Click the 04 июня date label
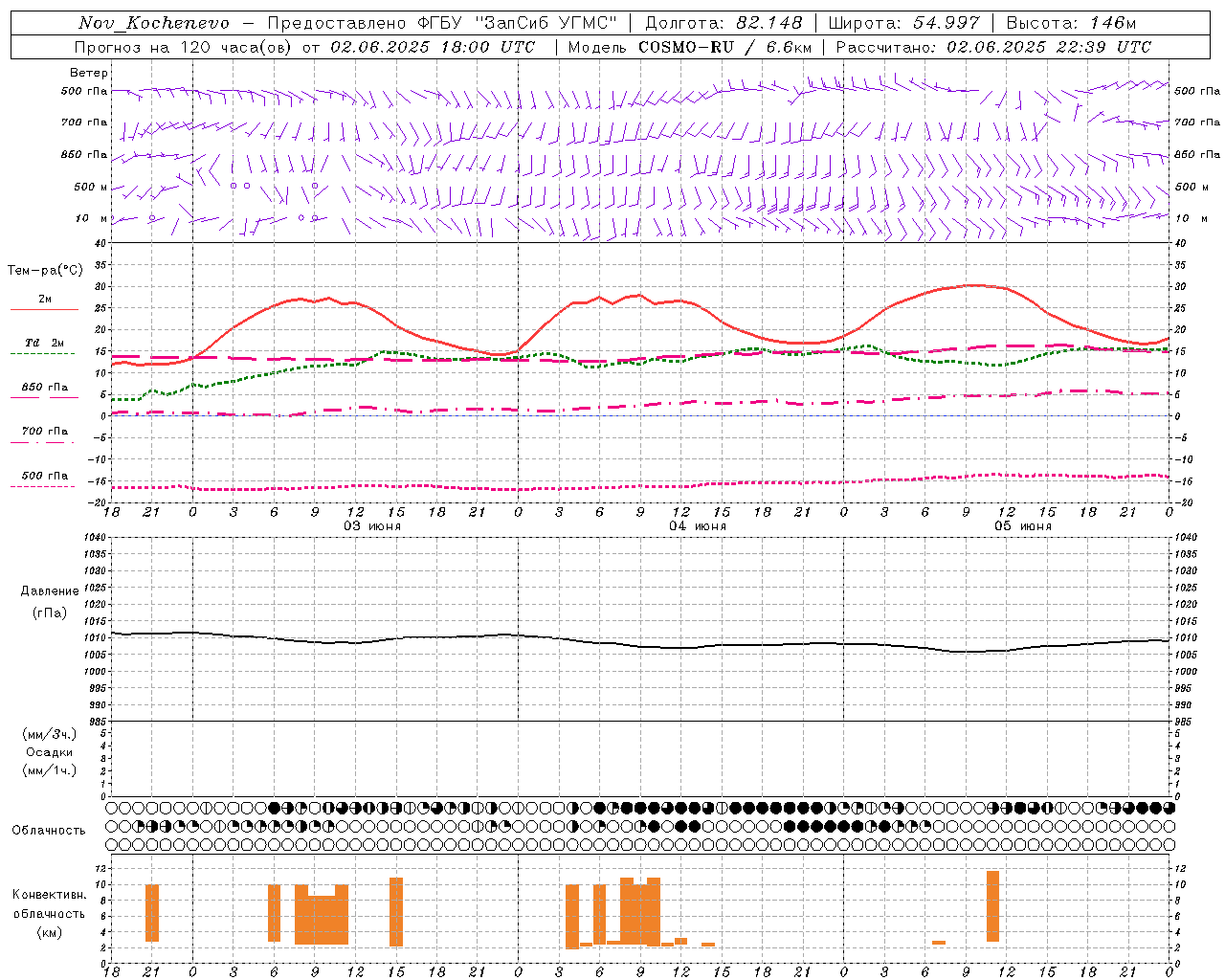This screenshot has height=980, width=1225. [x=698, y=526]
